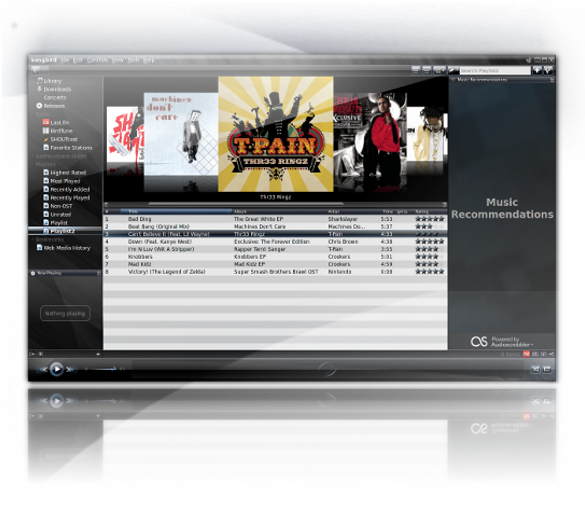Start playback with the Play button
The image size is (585, 505).
pos(57,369)
